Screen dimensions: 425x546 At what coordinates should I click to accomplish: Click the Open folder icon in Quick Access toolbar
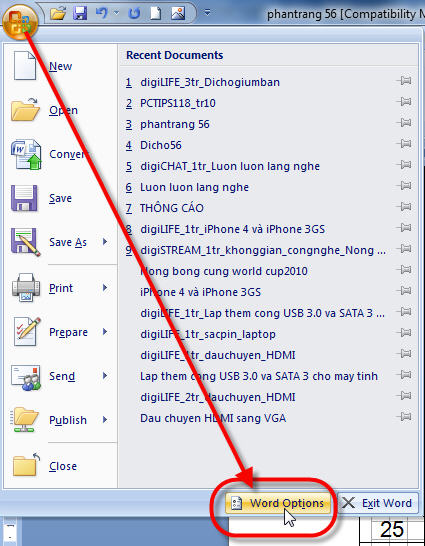click(58, 13)
